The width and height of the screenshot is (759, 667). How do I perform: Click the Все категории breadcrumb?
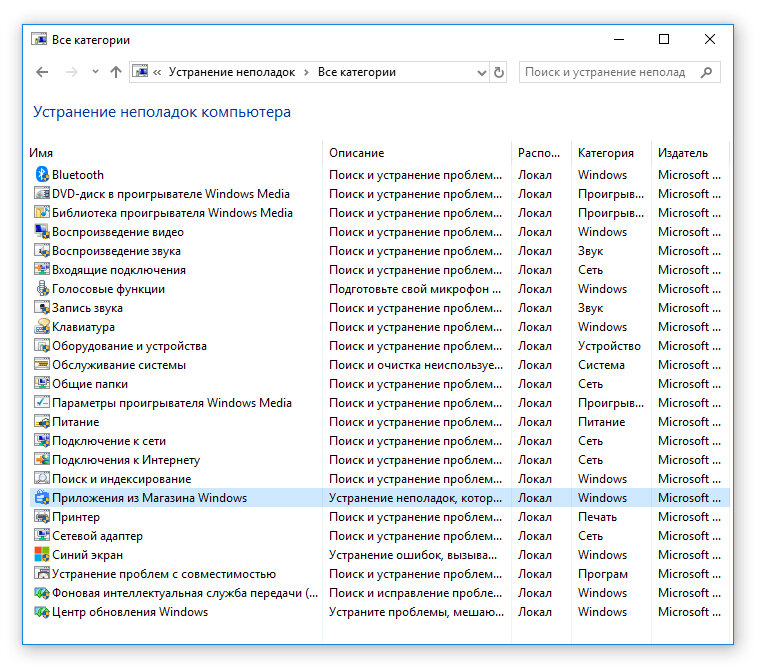[x=357, y=72]
